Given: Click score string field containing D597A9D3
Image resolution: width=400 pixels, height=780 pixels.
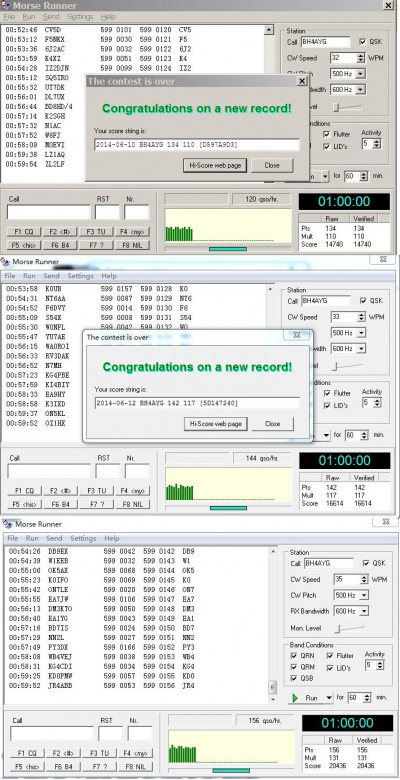Looking at the screenshot, I should (x=197, y=145).
